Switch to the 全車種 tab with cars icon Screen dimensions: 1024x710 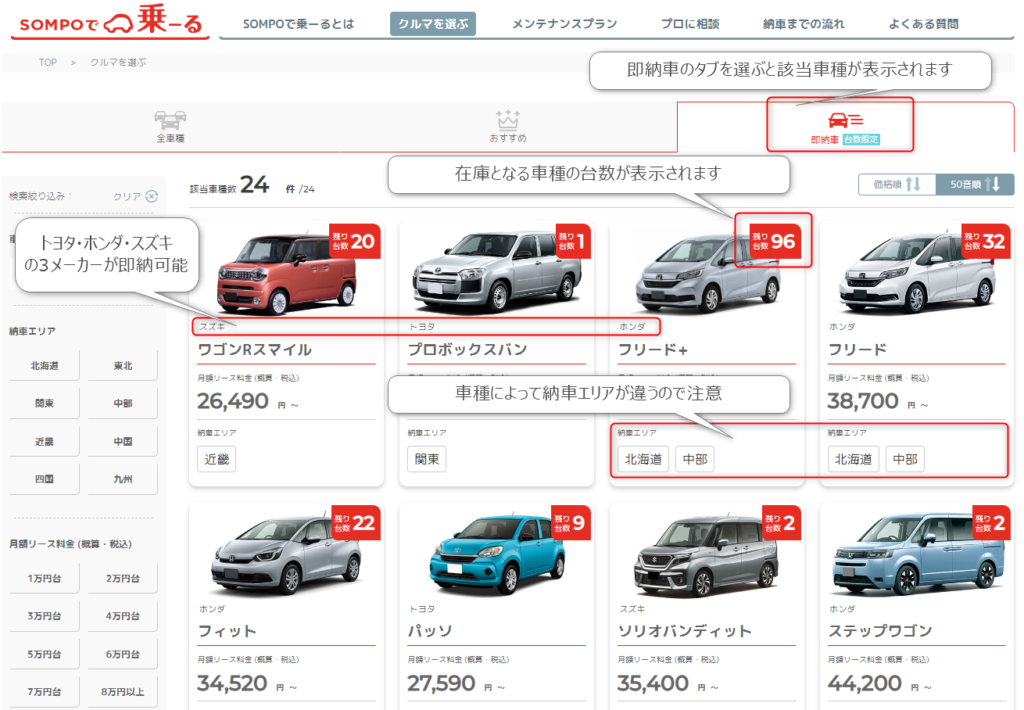[170, 126]
